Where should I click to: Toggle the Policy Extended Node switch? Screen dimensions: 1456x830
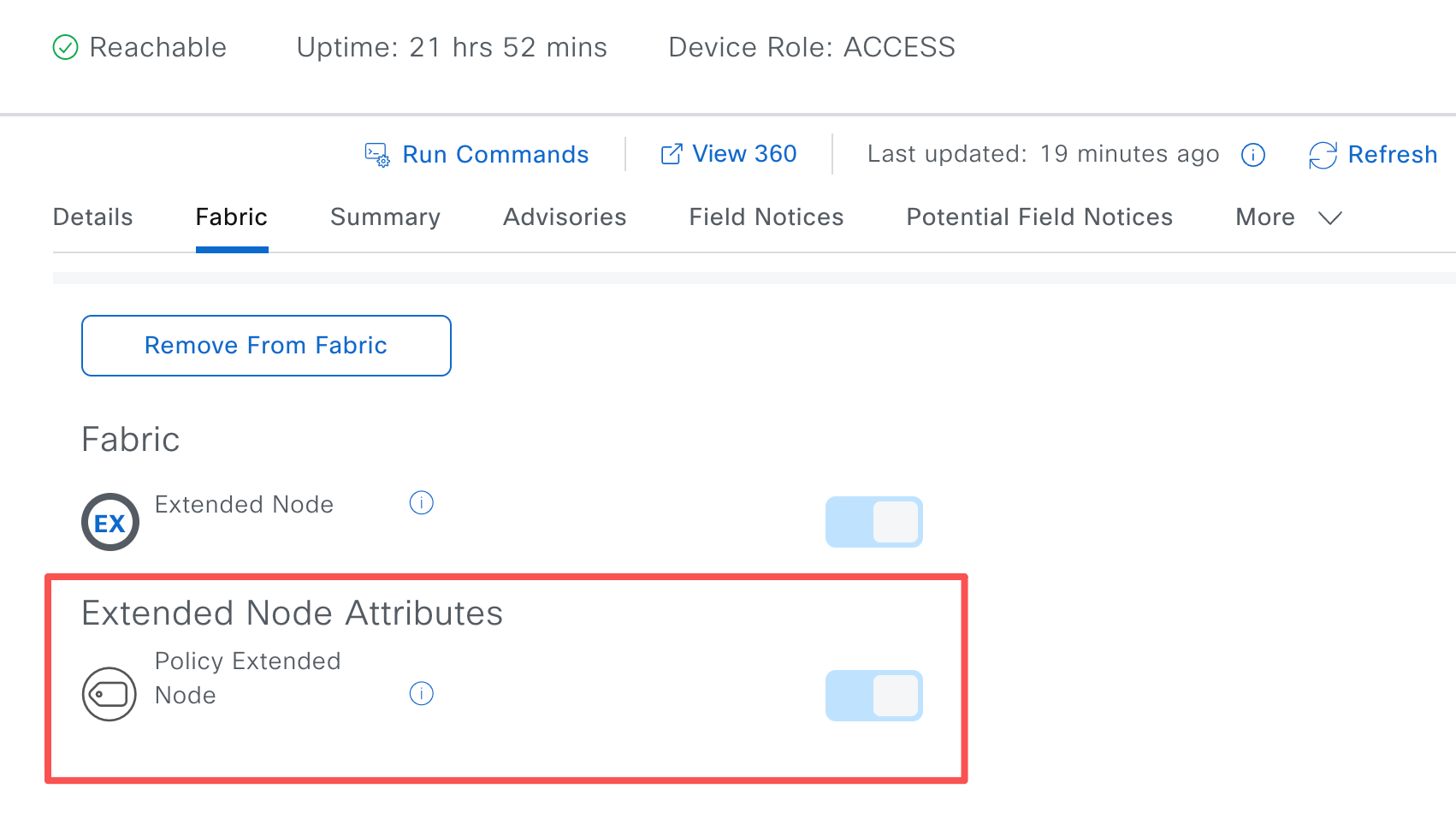point(874,696)
